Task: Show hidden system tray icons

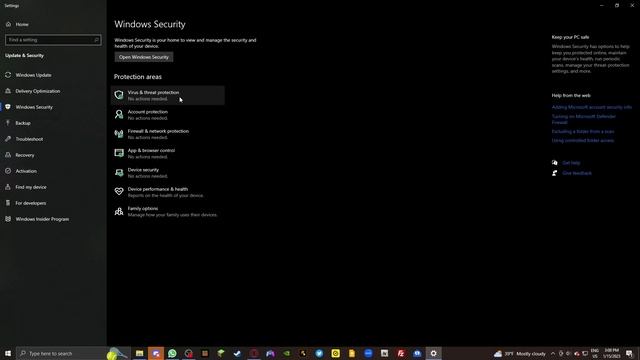Action: point(553,353)
